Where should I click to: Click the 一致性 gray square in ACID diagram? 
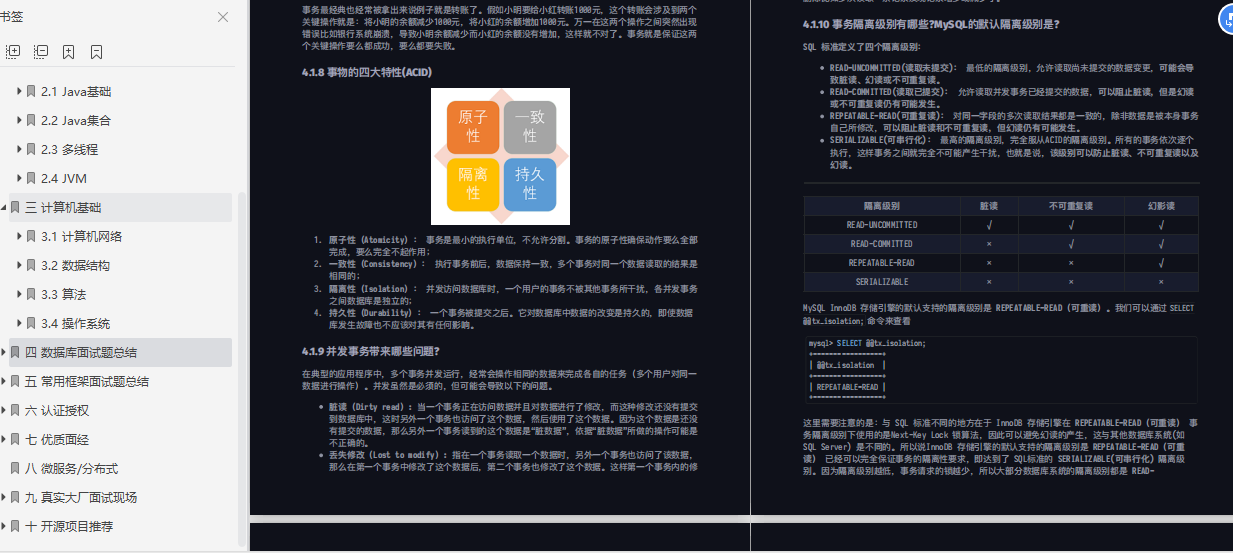(x=530, y=126)
